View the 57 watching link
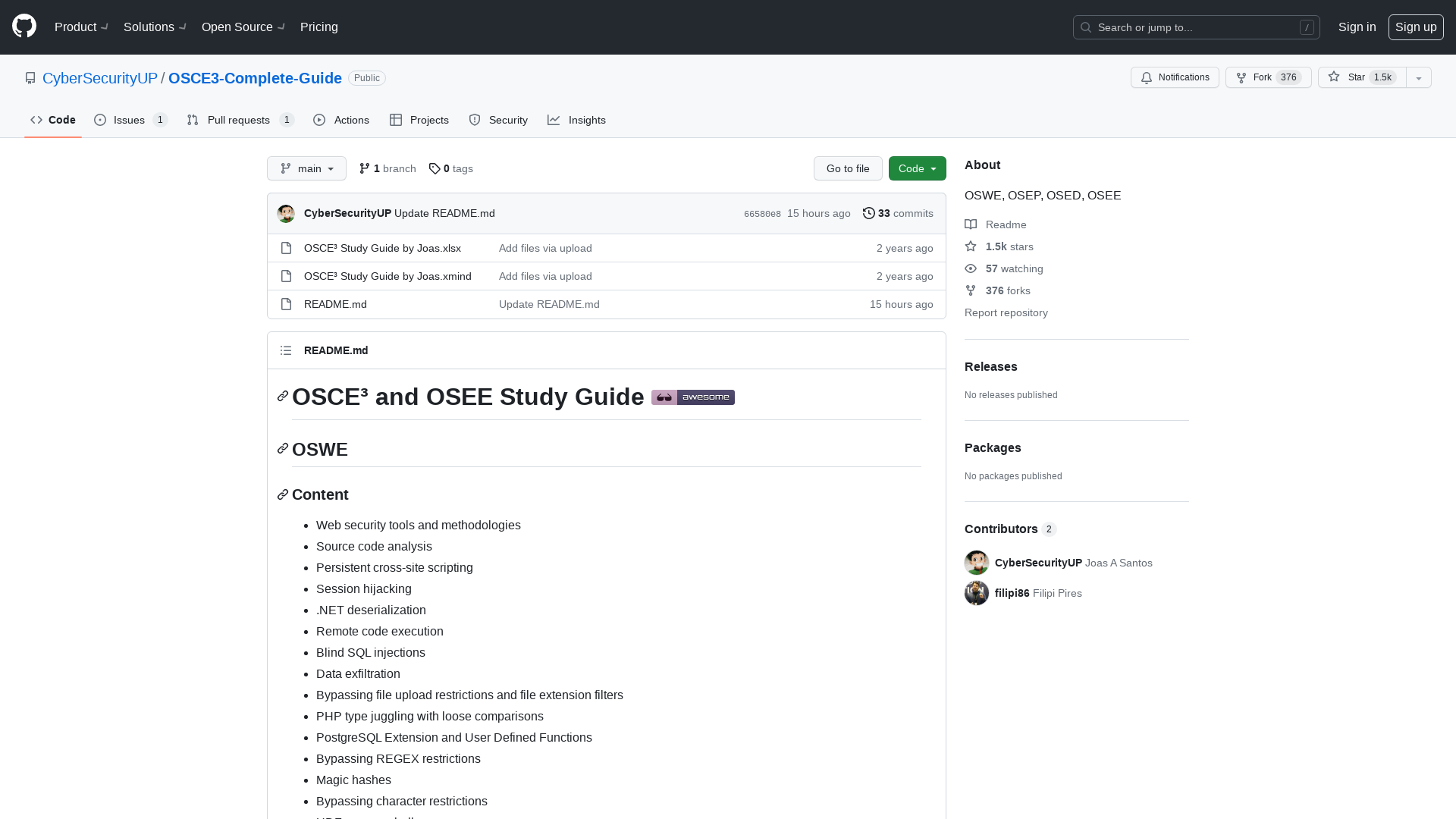This screenshot has width=1456, height=819. [x=1004, y=268]
